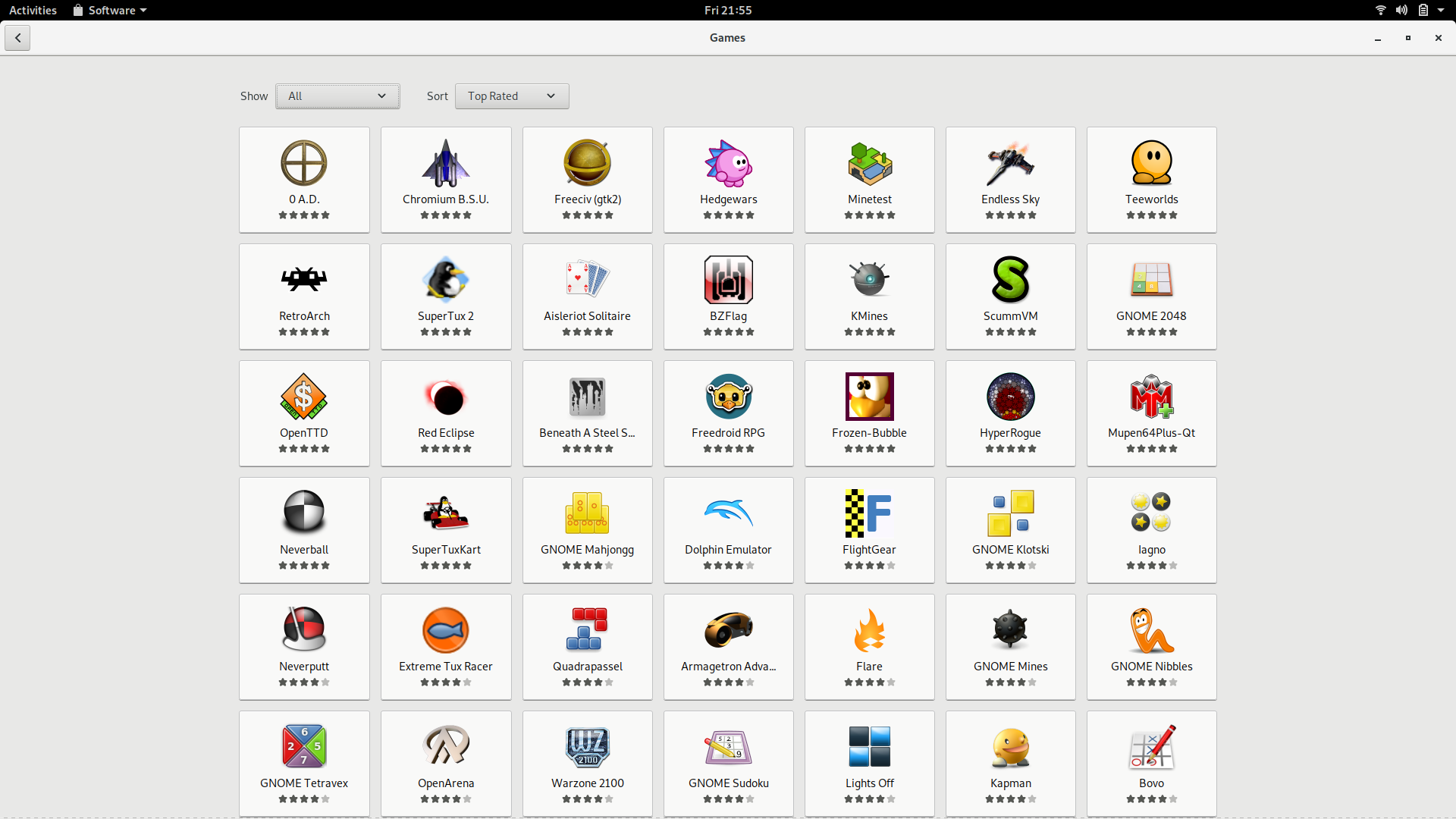This screenshot has height=819, width=1456.
Task: Open the Red Eclipse icon
Action: click(x=446, y=397)
